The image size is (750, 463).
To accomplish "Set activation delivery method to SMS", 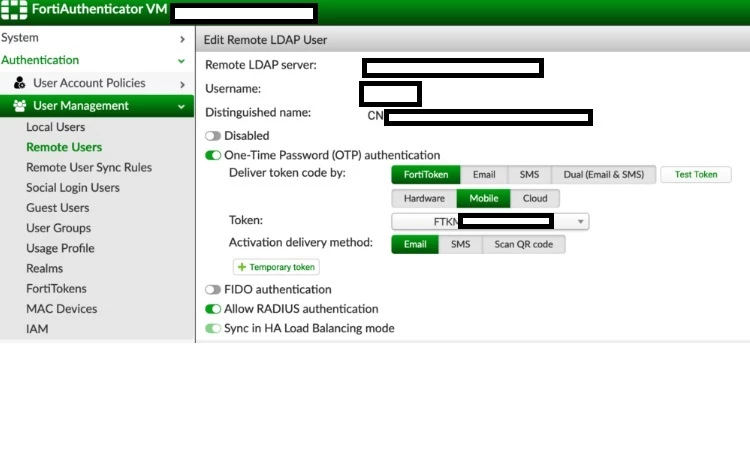I will pos(461,244).
